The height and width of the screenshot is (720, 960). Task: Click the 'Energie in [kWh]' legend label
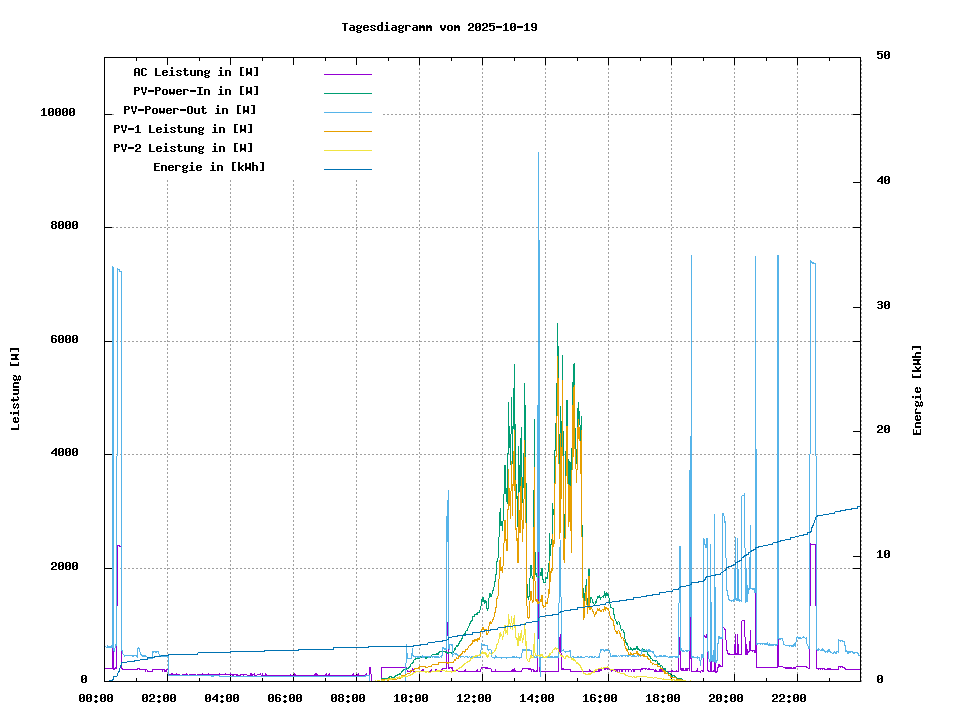pyautogui.click(x=209, y=167)
